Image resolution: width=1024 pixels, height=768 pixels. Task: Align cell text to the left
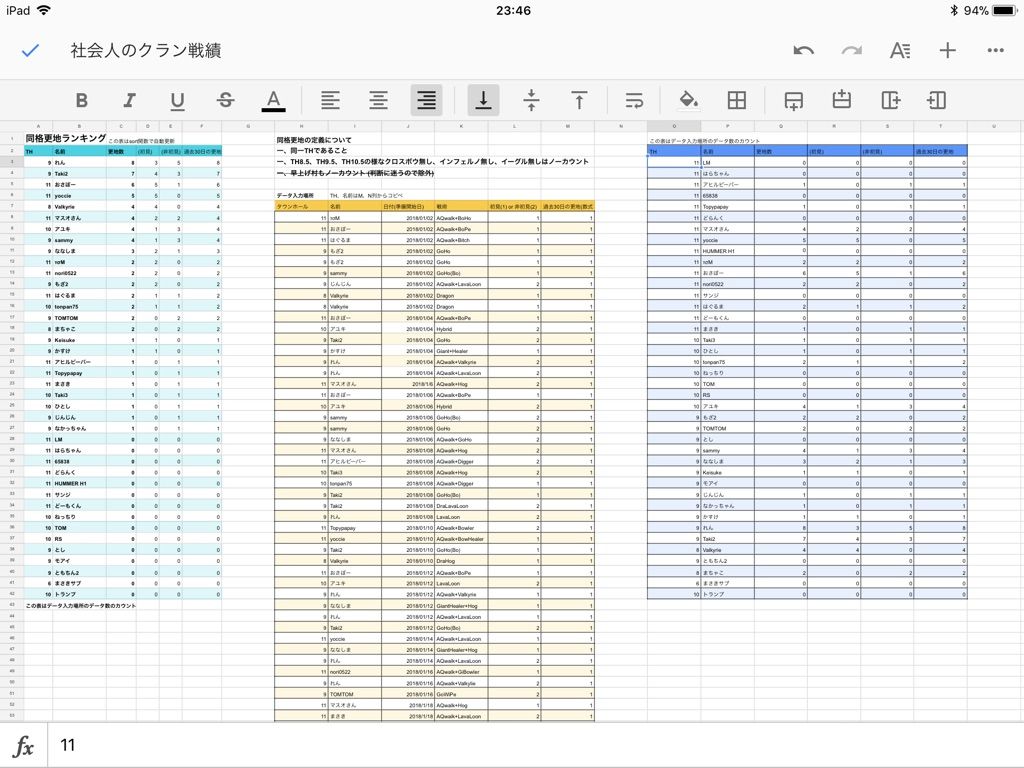[x=330, y=100]
